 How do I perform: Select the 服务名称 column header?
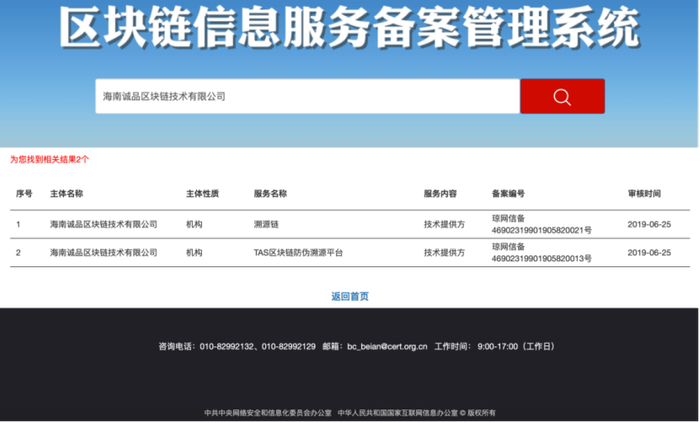pyautogui.click(x=271, y=194)
